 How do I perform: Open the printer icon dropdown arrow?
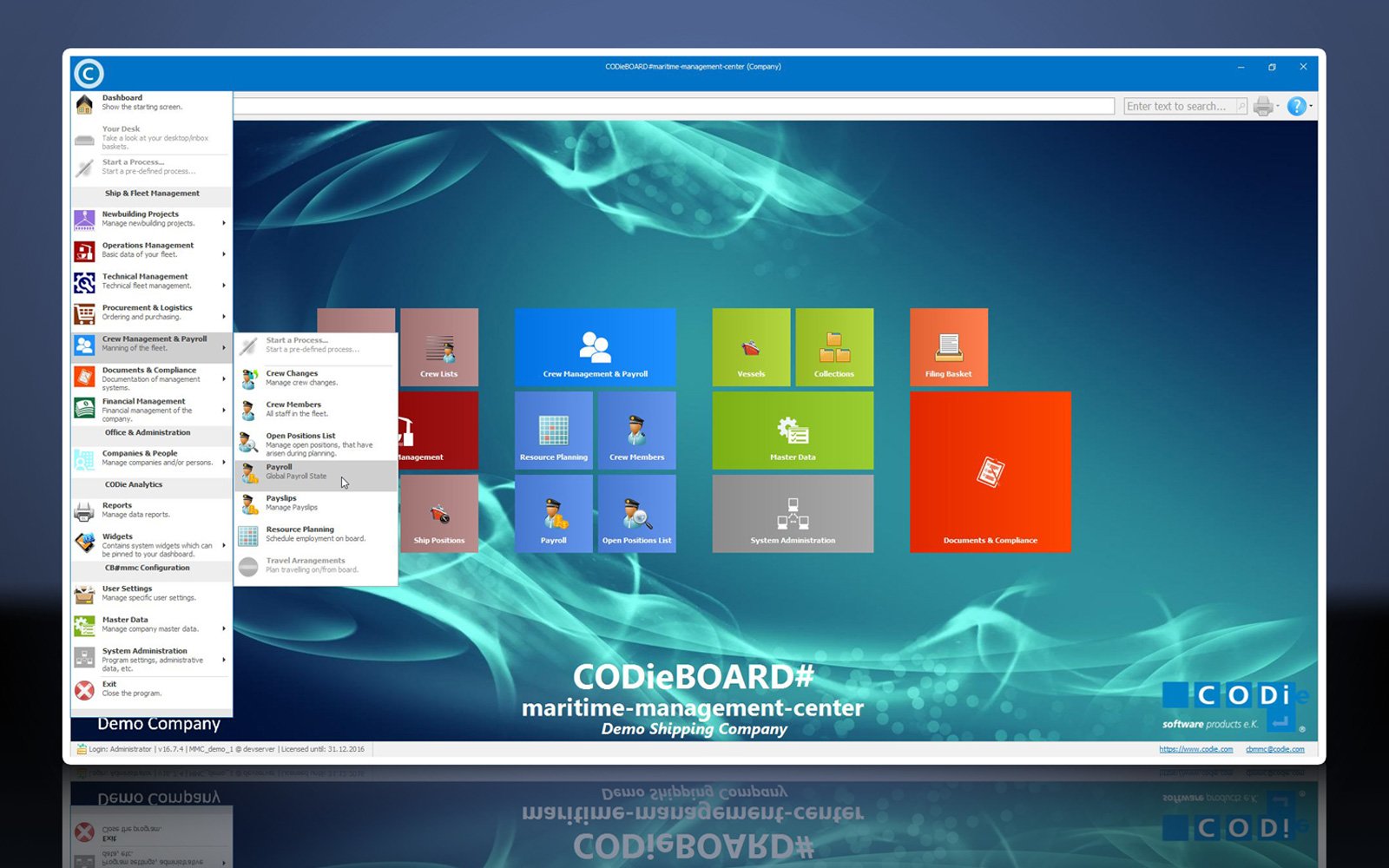click(x=1278, y=106)
